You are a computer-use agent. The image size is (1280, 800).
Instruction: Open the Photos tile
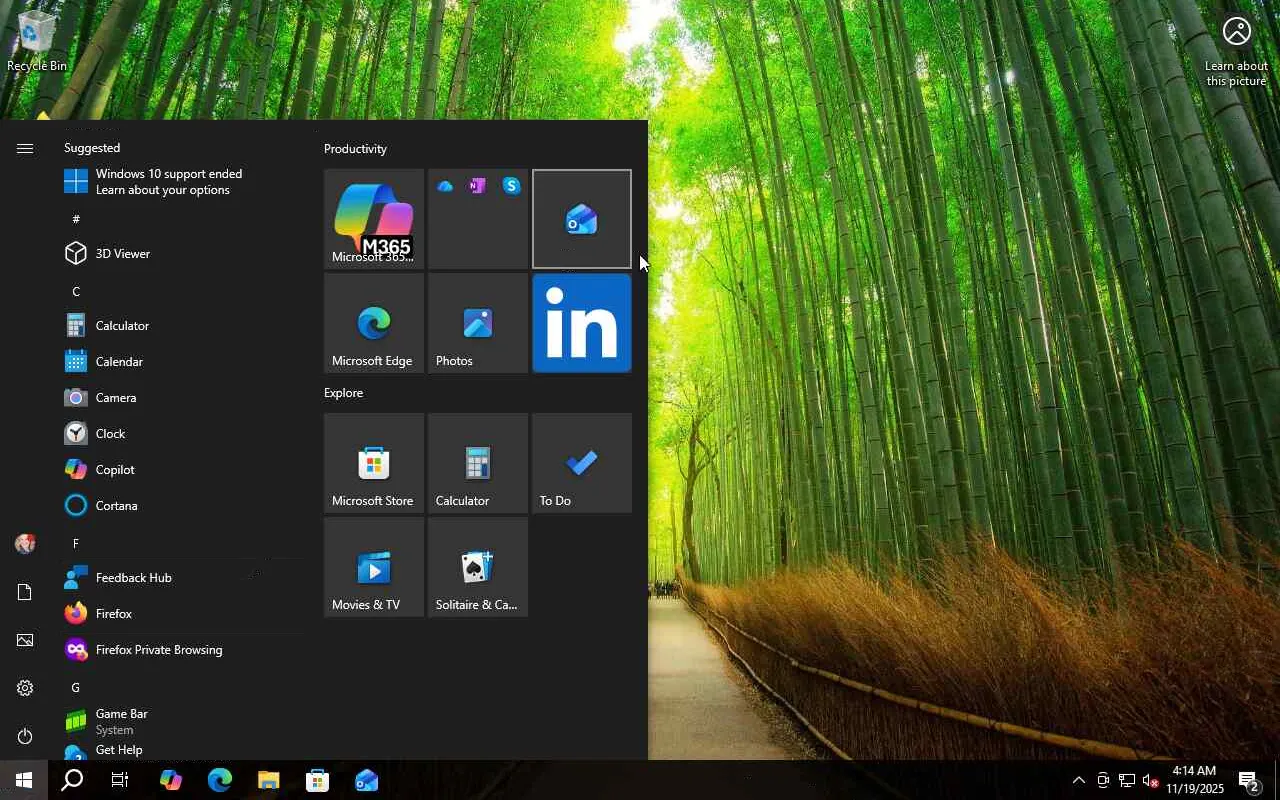point(478,323)
